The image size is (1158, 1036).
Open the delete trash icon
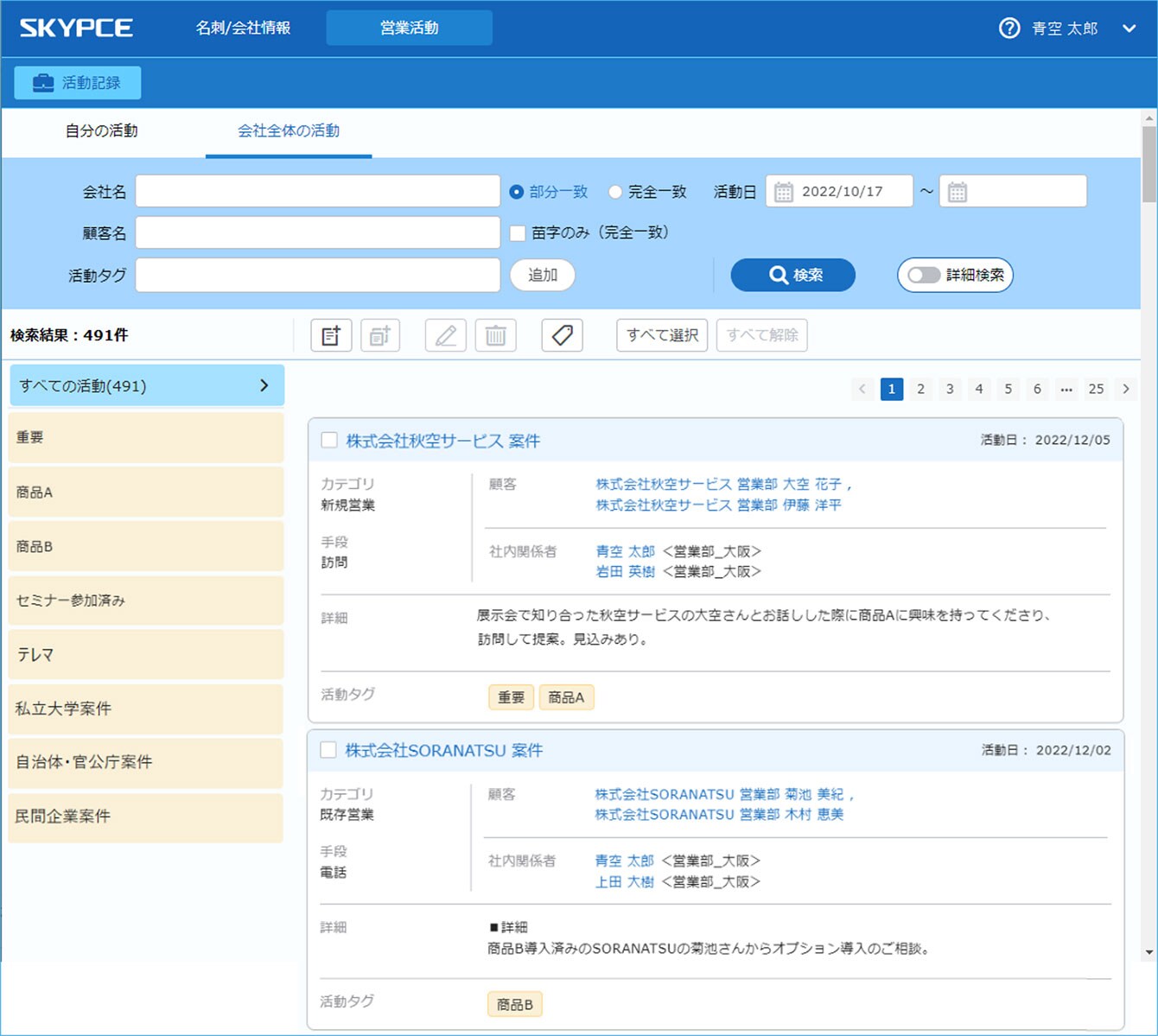click(495, 335)
